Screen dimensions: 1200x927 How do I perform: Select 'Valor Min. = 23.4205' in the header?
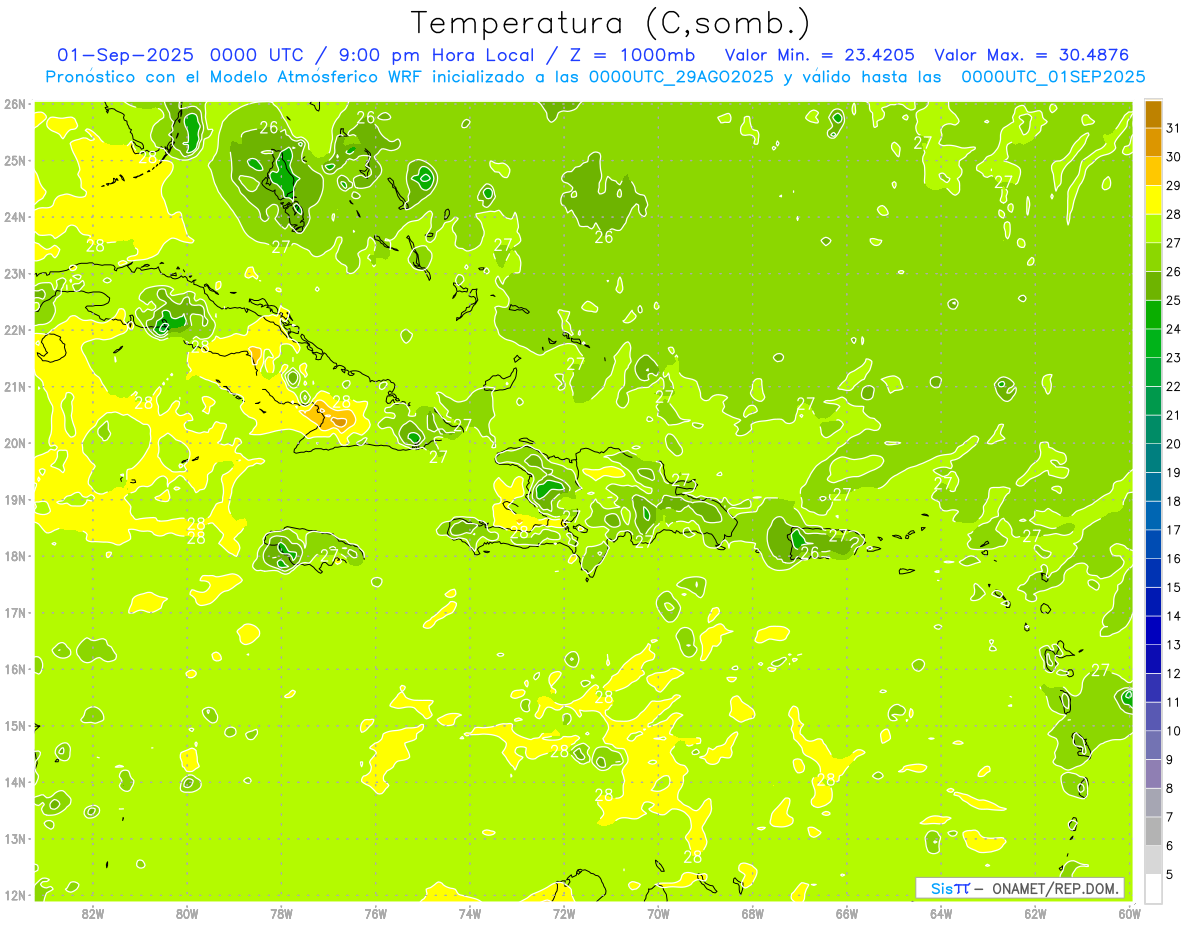pyautogui.click(x=819, y=55)
